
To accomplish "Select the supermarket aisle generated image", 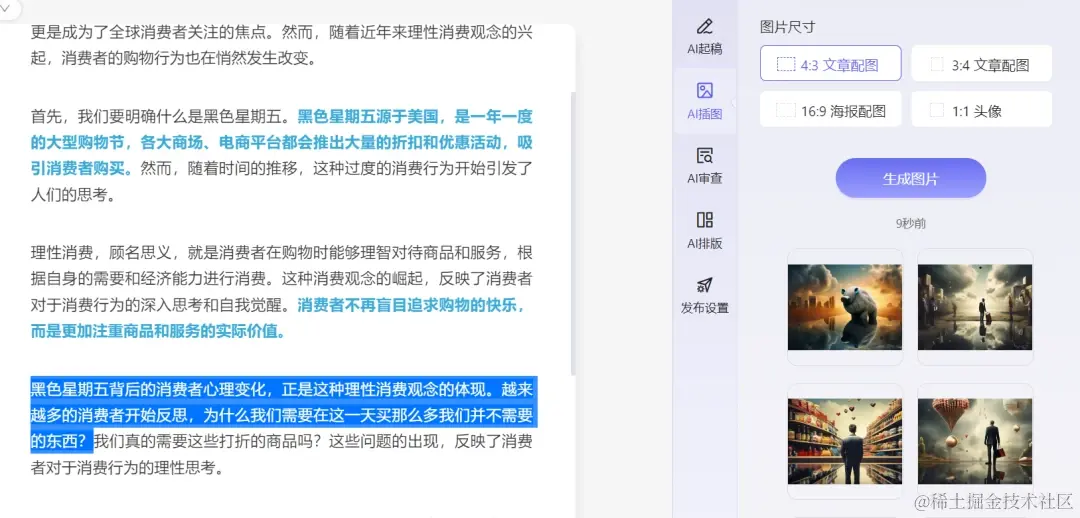I will 845,441.
